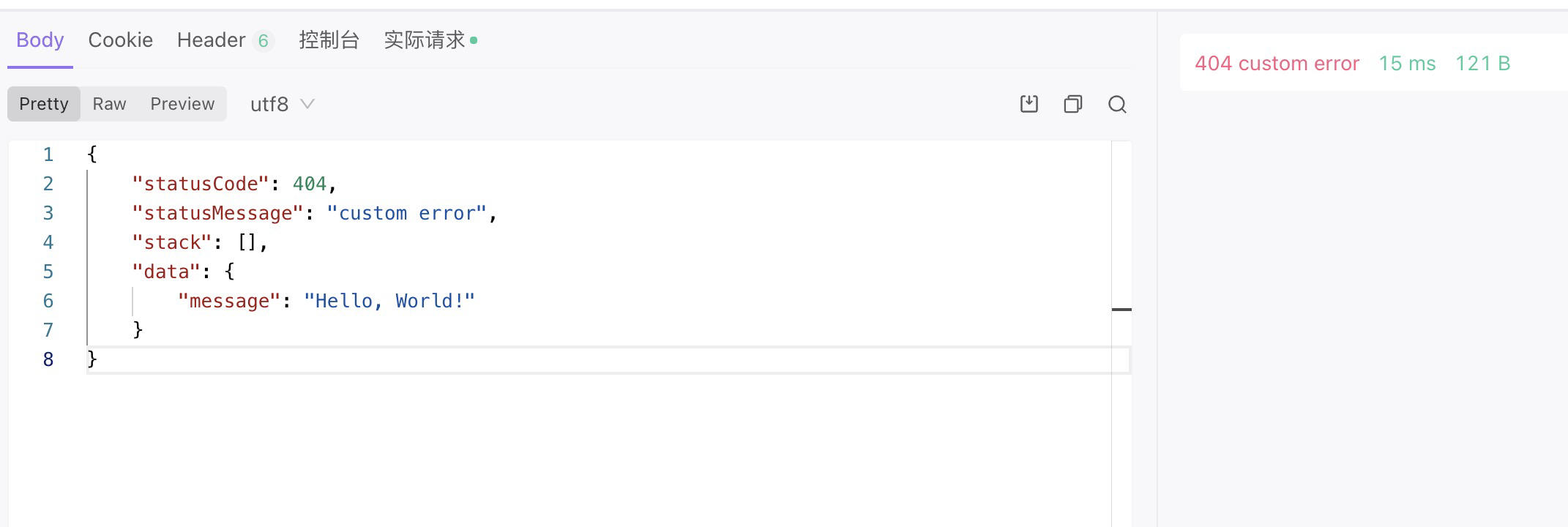
Task: Switch to the 实际请求 tab
Action: pyautogui.click(x=425, y=40)
